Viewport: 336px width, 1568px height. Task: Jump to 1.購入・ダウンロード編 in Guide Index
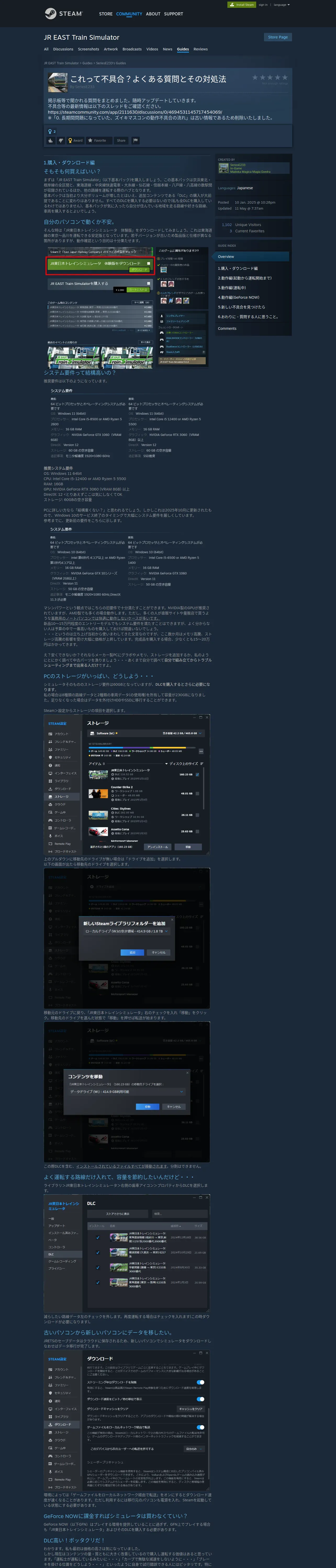pos(238,268)
